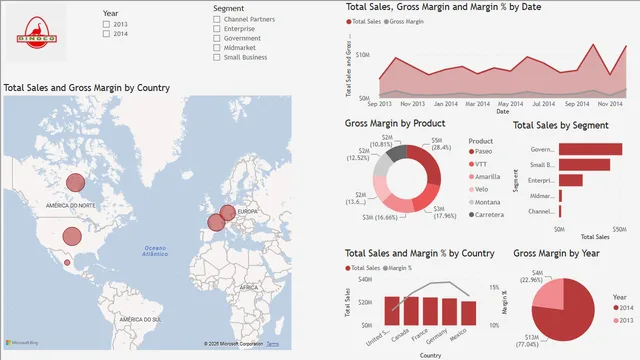The image size is (640, 360).
Task: Select the Government segment bar
Action: [x=591, y=149]
